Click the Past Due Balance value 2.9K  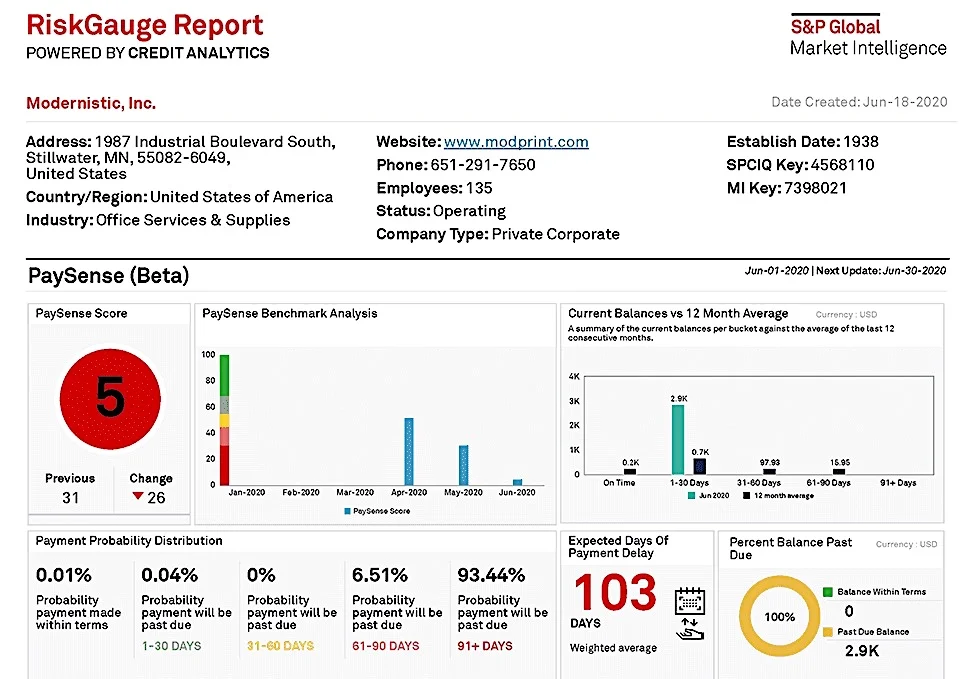(x=862, y=651)
